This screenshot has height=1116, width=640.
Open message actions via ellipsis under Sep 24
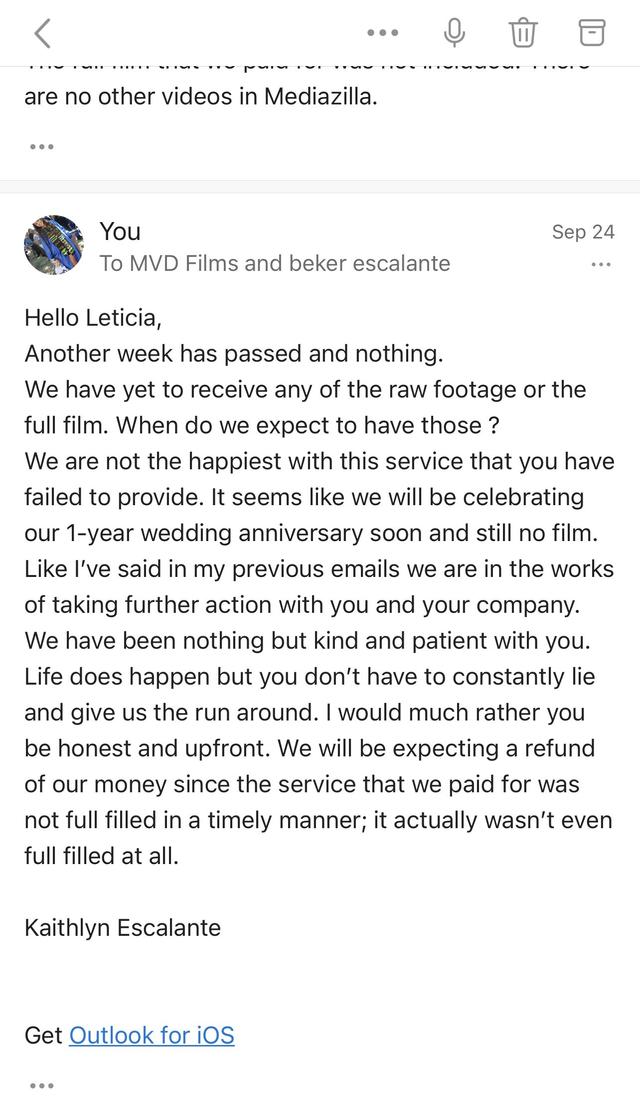coord(601,264)
